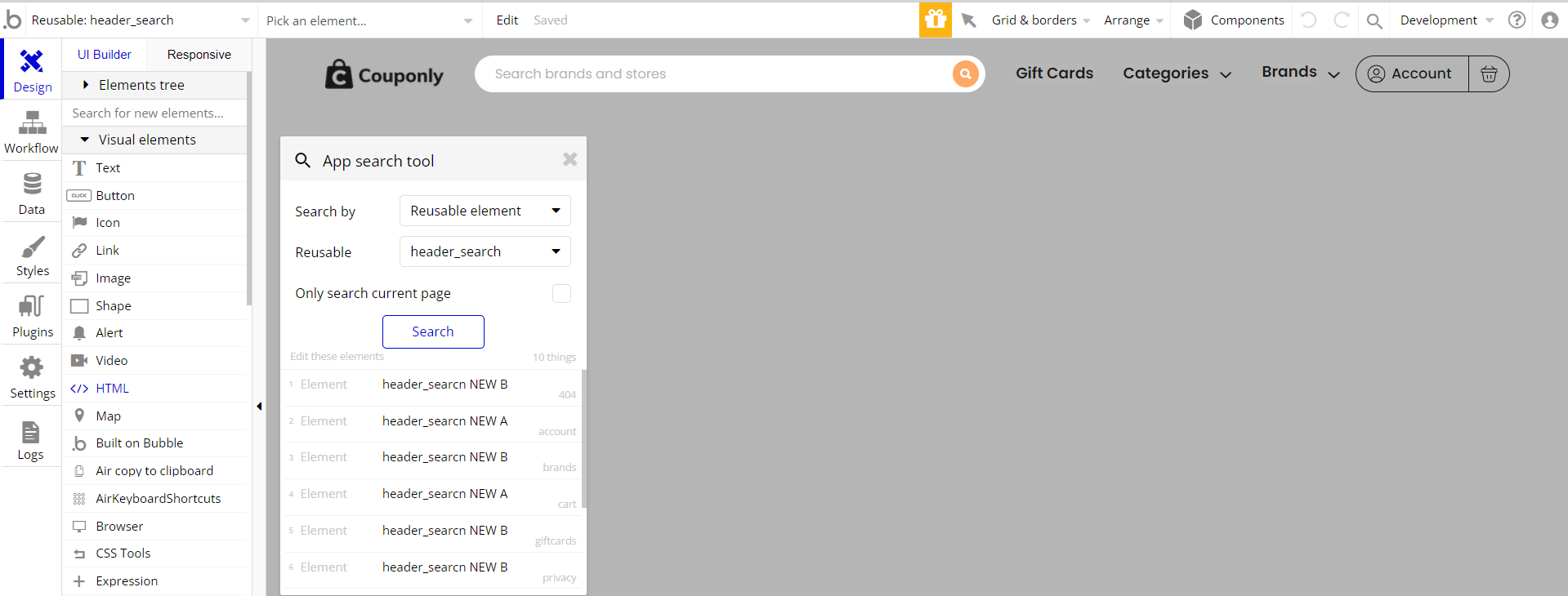Click the Gift Cards link

coord(1054,73)
